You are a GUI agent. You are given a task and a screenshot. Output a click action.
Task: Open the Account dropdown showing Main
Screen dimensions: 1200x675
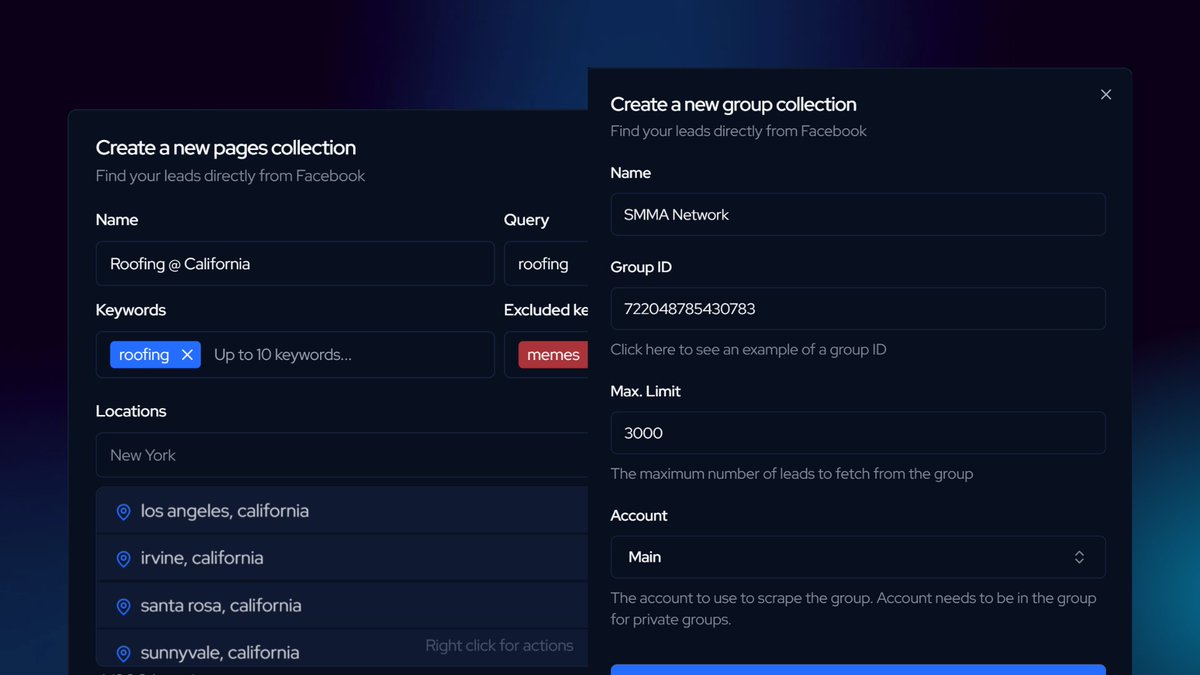click(x=858, y=557)
